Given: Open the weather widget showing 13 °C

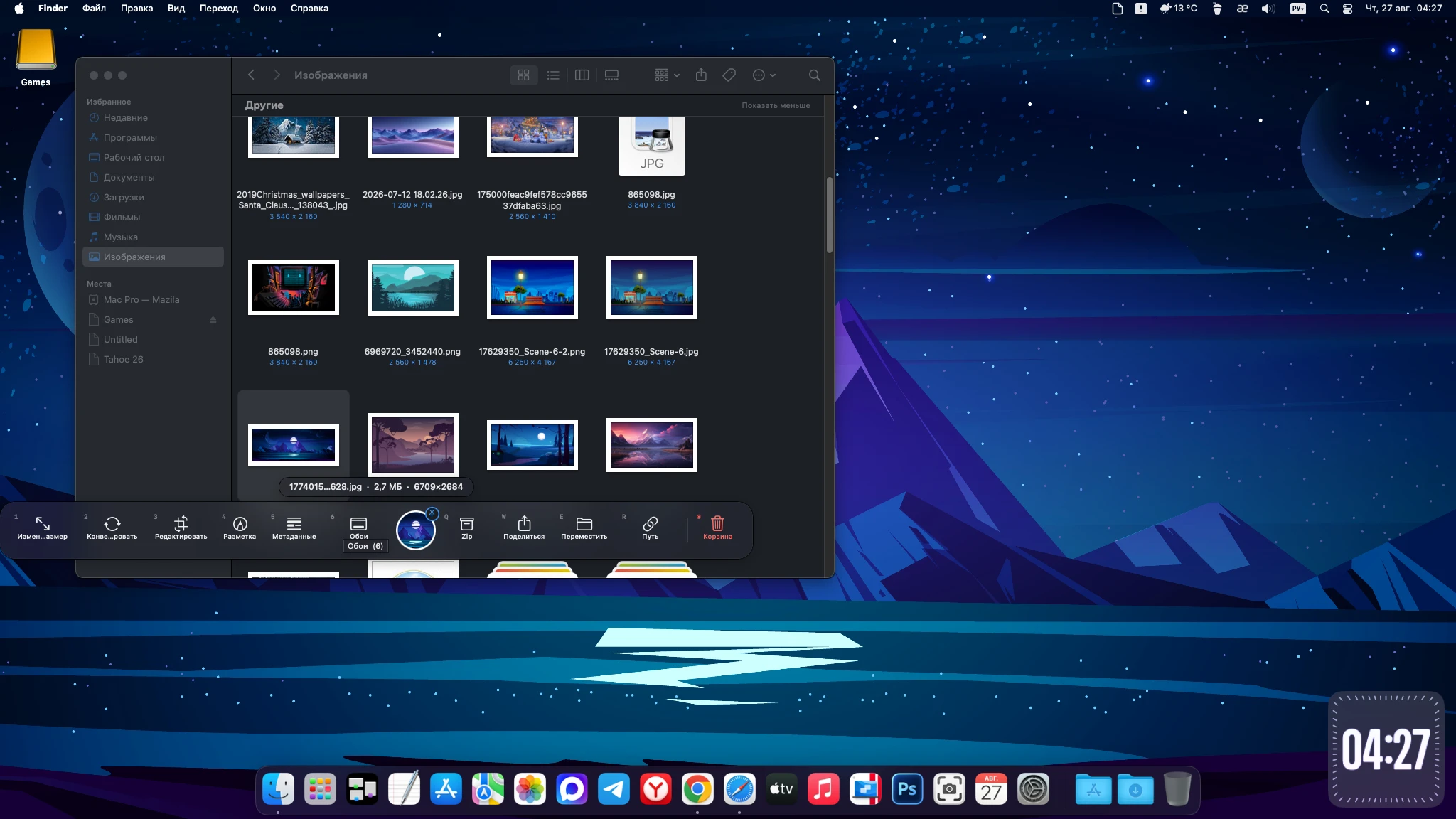Looking at the screenshot, I should pyautogui.click(x=1179, y=9).
